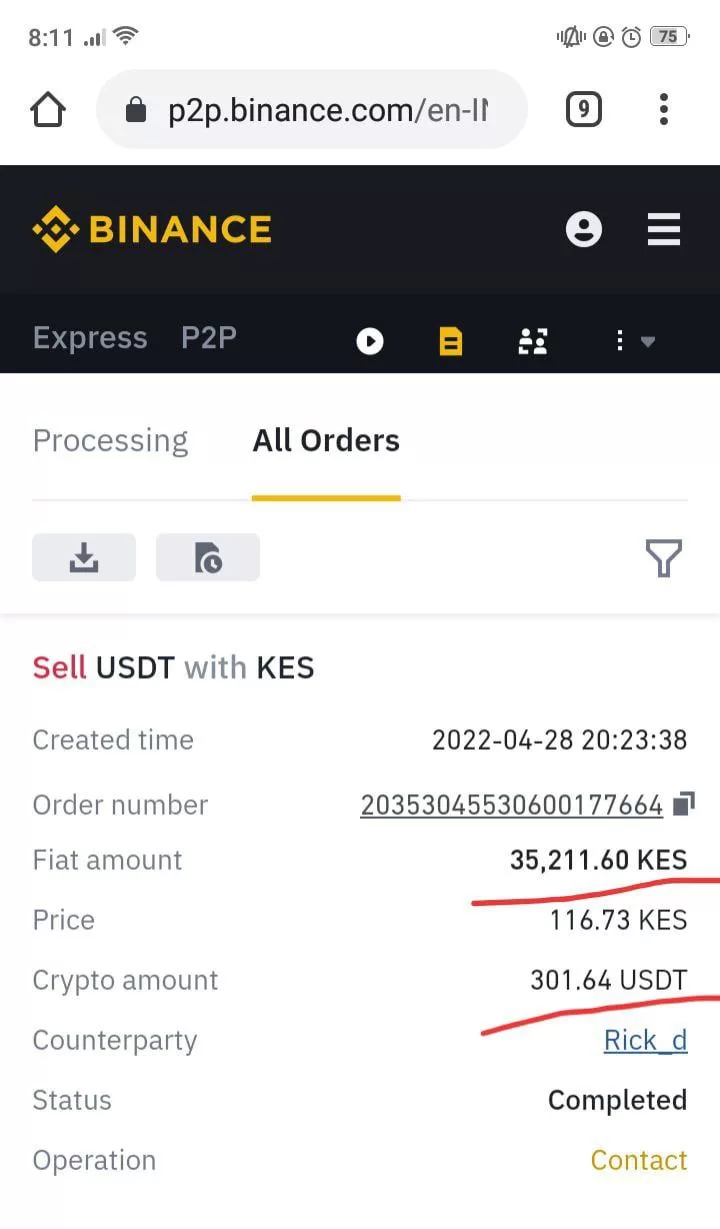Image resolution: width=720 pixels, height=1229 pixels.
Task: Open the user profile icon
Action: click(584, 229)
